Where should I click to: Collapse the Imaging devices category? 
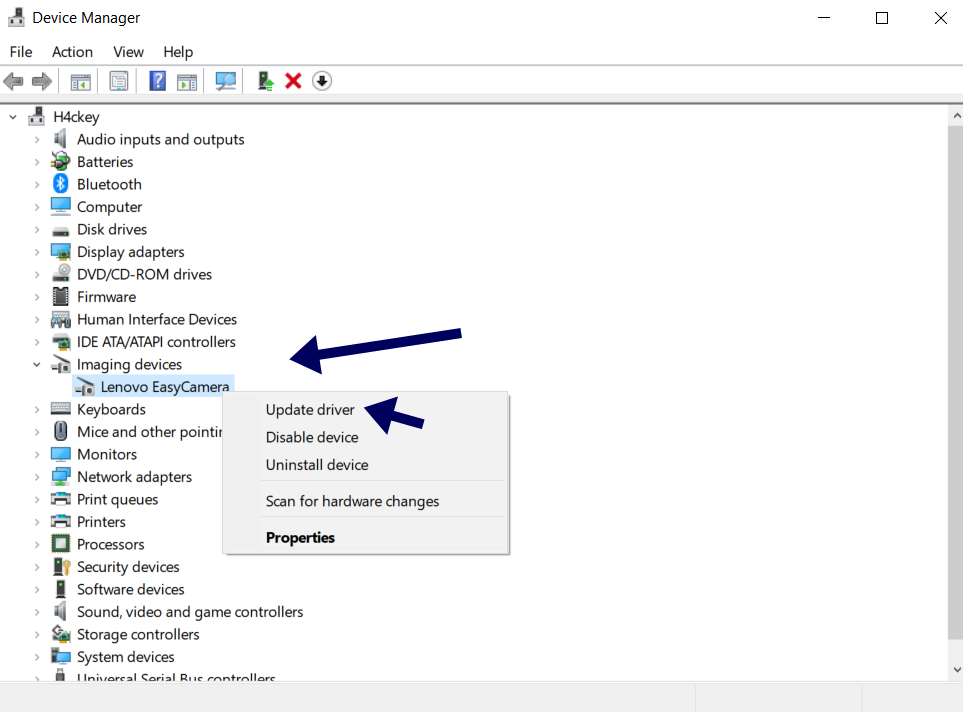(37, 365)
